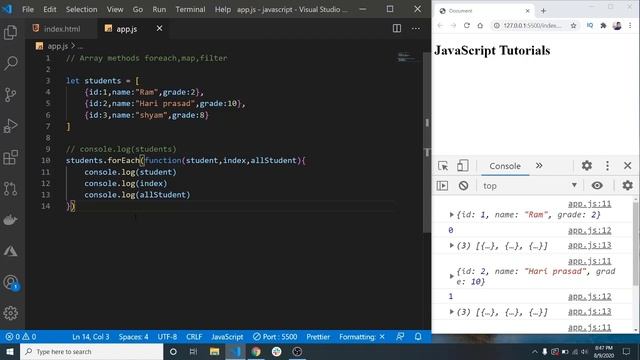640x360 pixels.
Task: Open the editor More Actions menu
Action: (416, 28)
